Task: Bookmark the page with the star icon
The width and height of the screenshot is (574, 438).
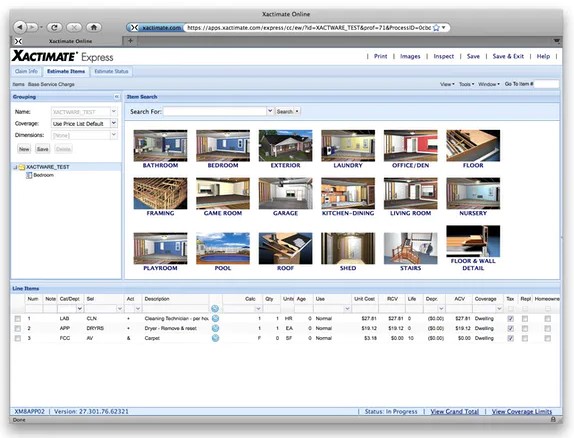Action: pos(436,27)
